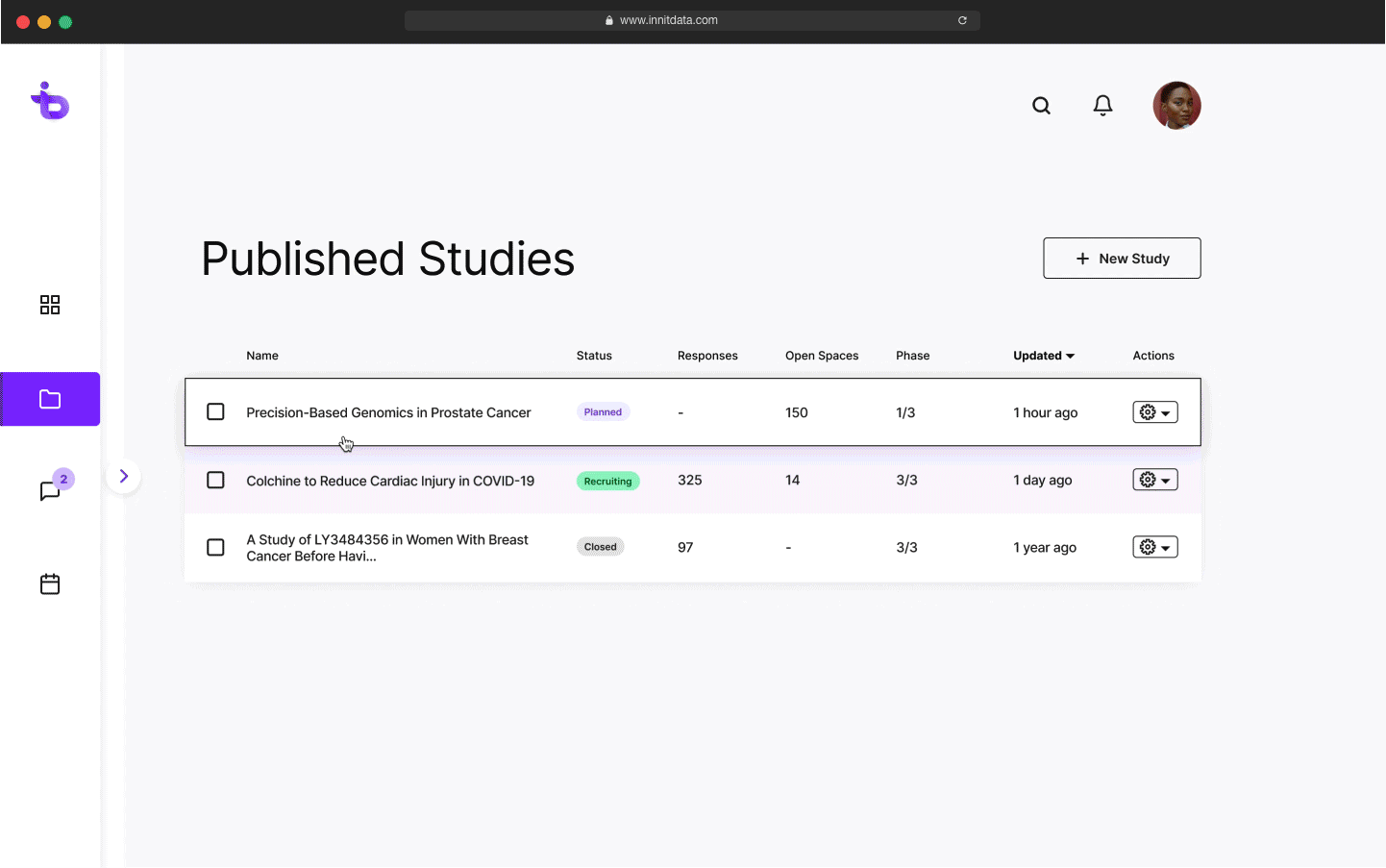This screenshot has height=868, width=1386.
Task: Reload page using browser refresh icon
Action: click(962, 20)
